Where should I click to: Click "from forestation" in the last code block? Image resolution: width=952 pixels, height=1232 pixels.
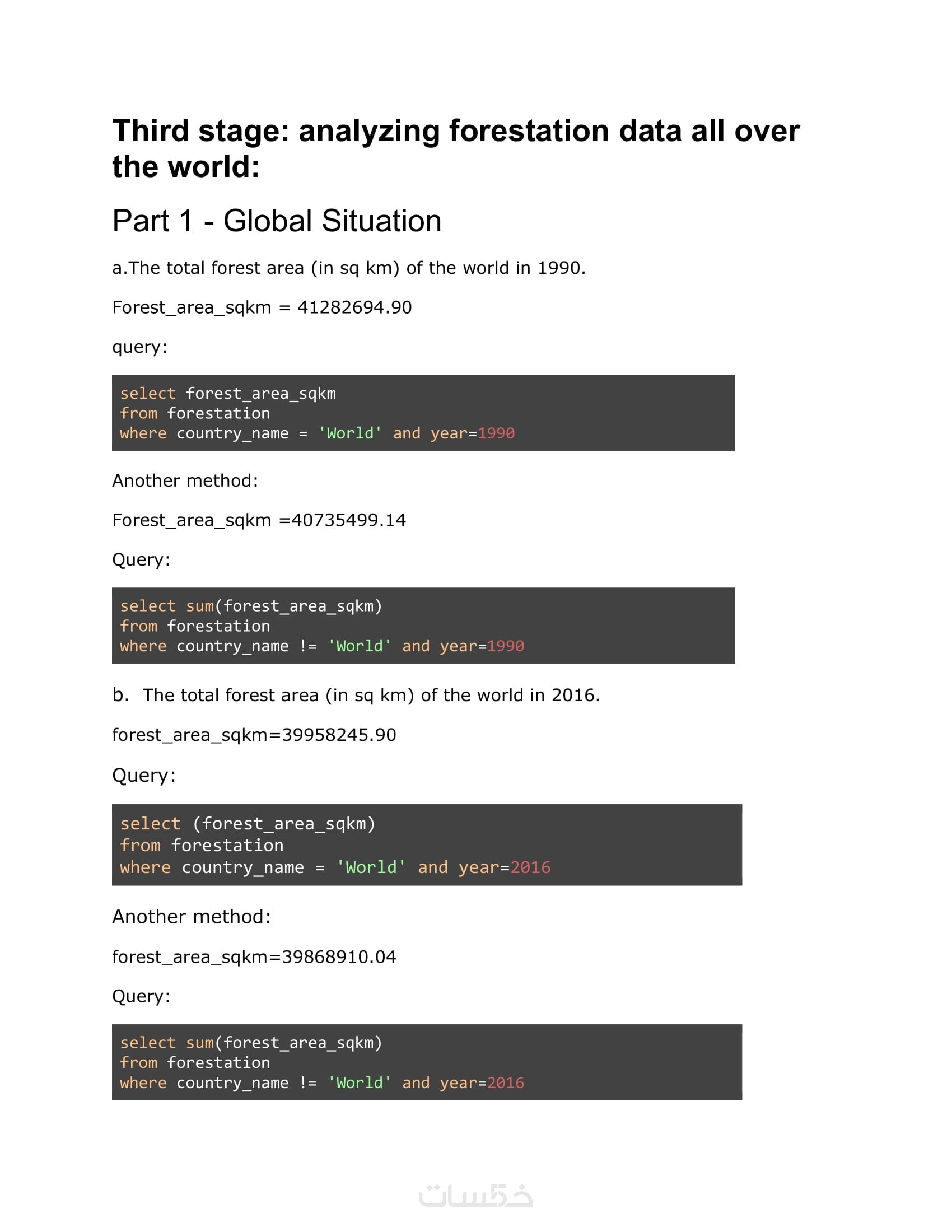[x=194, y=1062]
